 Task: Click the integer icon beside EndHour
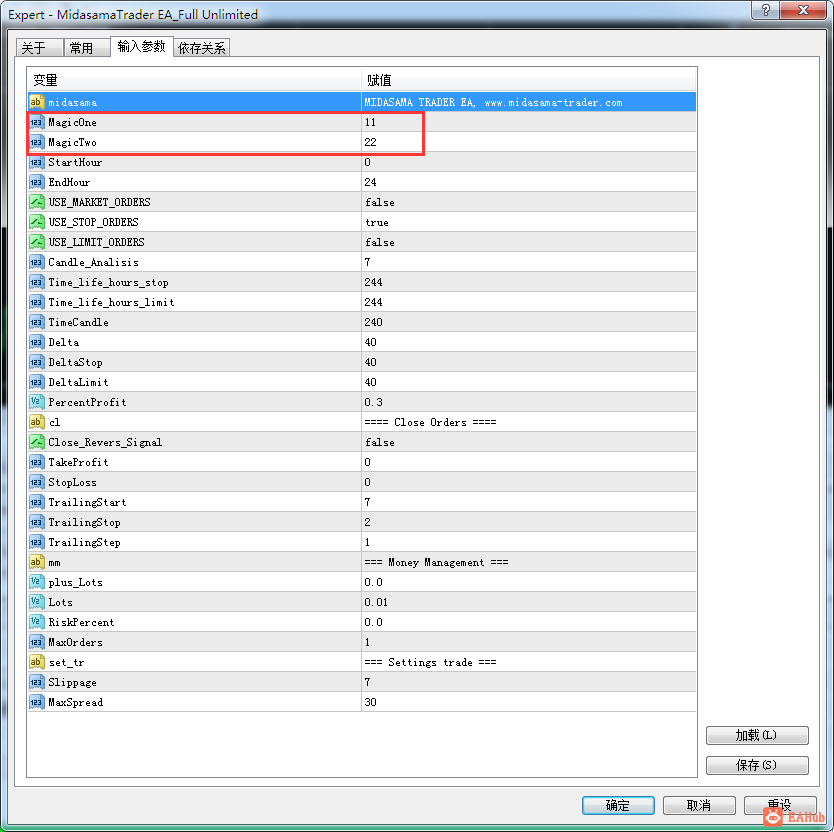coord(36,182)
